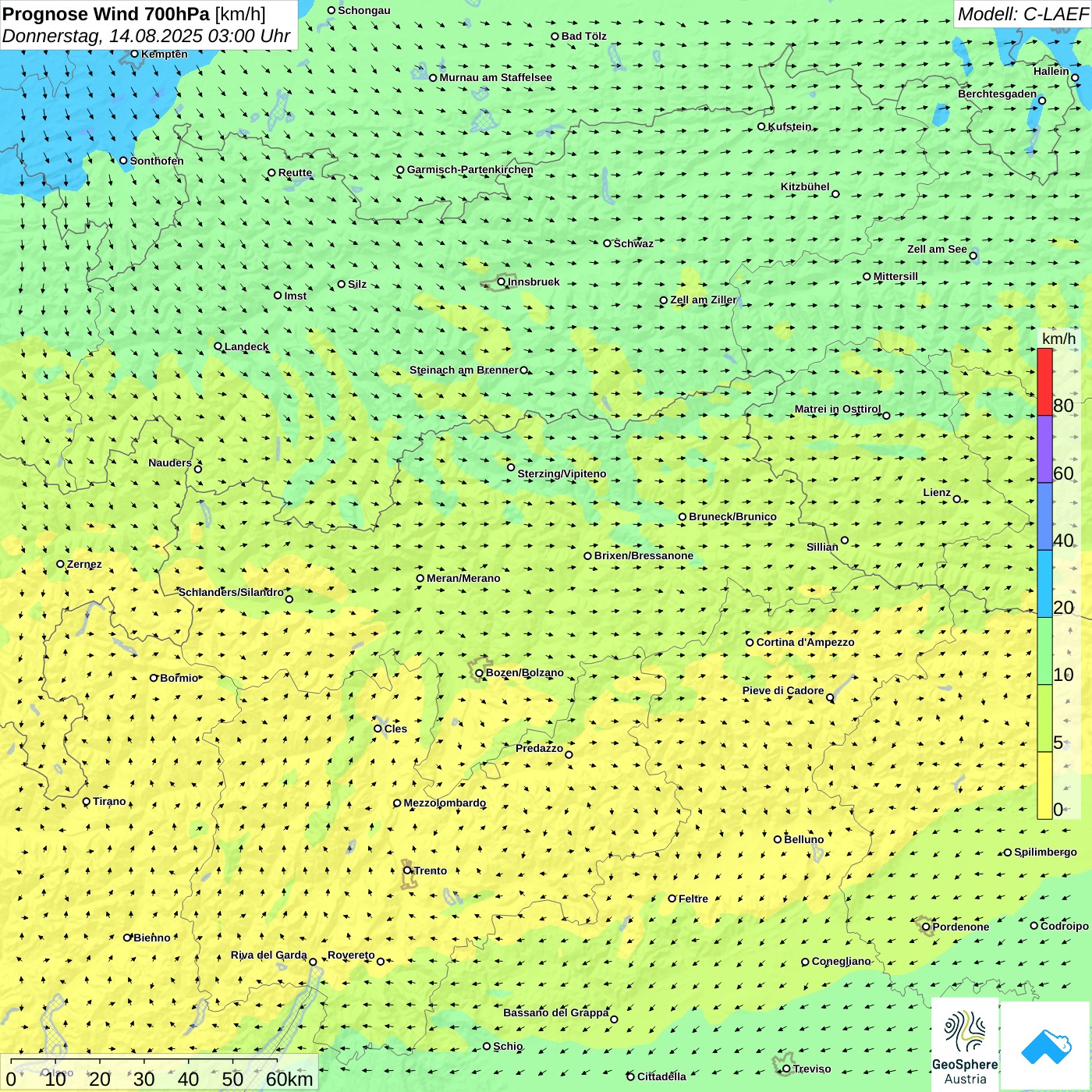Click the Kitzbühel city label
Viewport: 1092px width, 1092px height.
coord(805,186)
